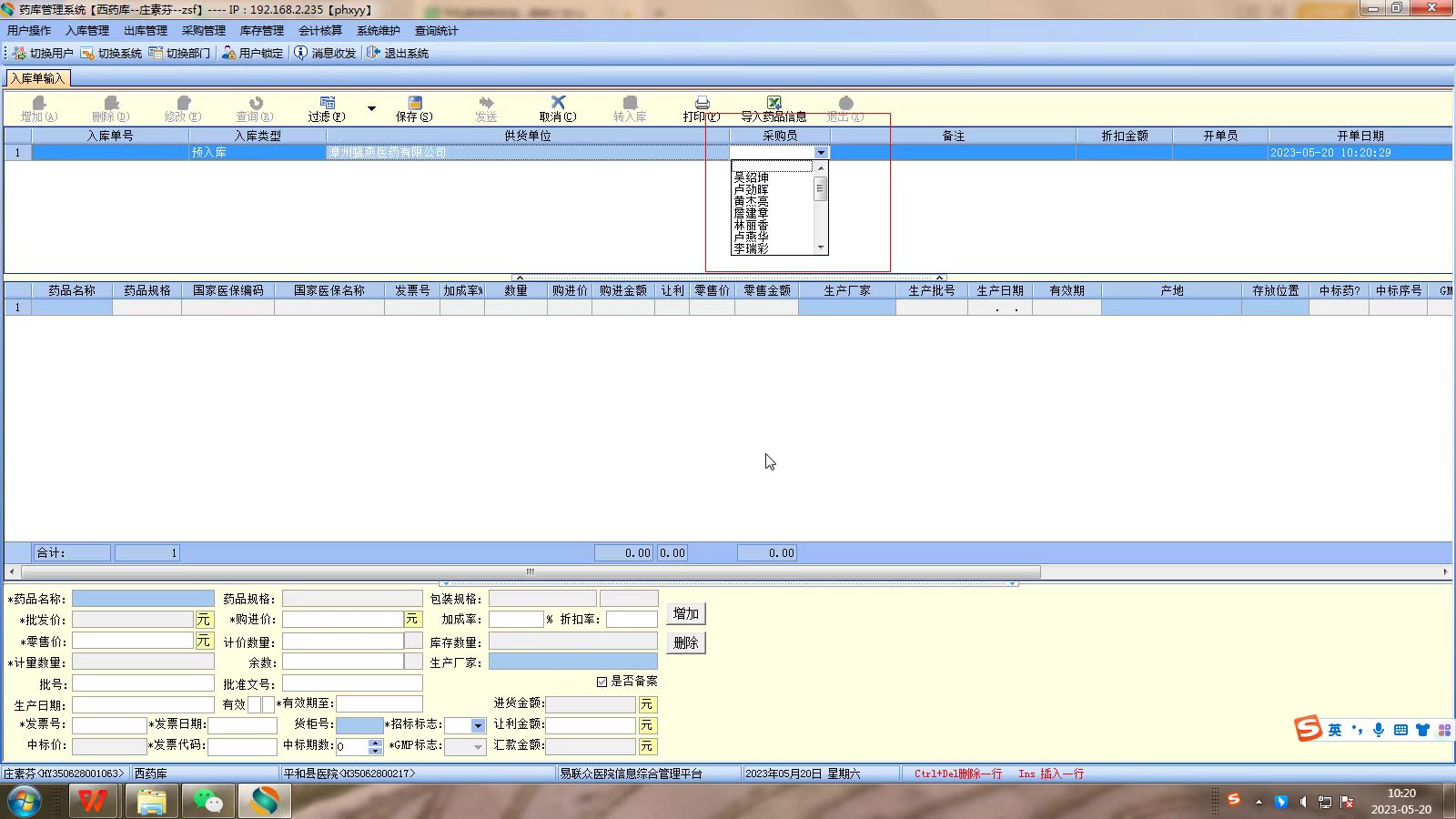Open the 库存管理 menu
The height and width of the screenshot is (819, 1456).
point(262,31)
